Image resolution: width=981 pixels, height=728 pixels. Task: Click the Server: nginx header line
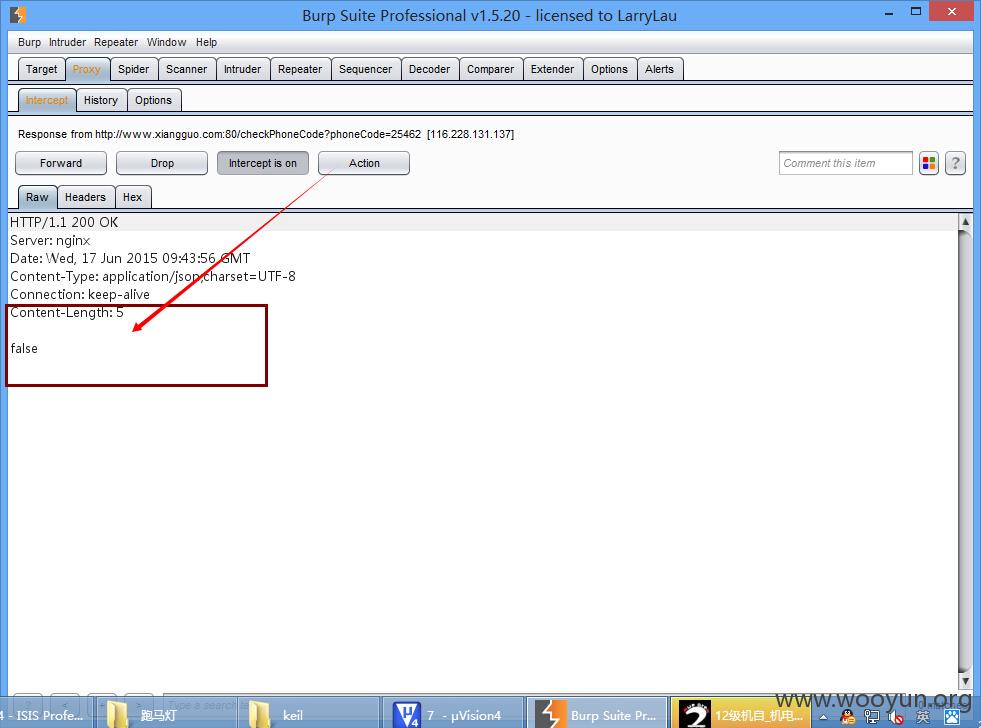(50, 240)
